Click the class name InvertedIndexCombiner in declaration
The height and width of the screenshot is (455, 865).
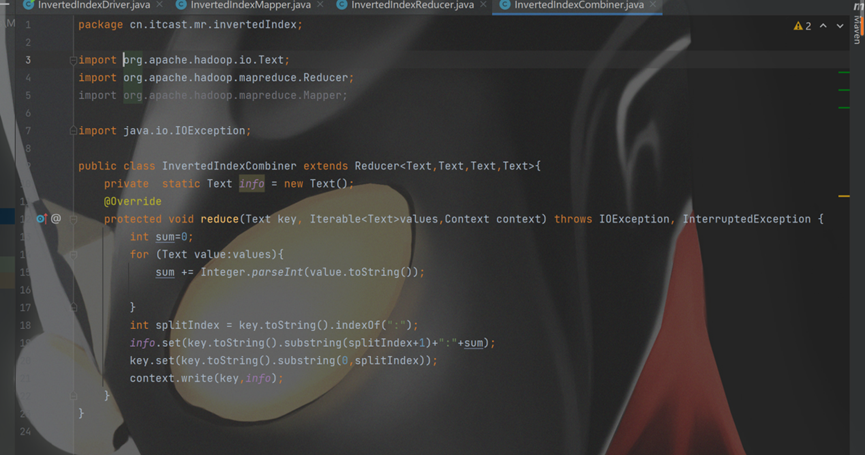[x=229, y=166]
